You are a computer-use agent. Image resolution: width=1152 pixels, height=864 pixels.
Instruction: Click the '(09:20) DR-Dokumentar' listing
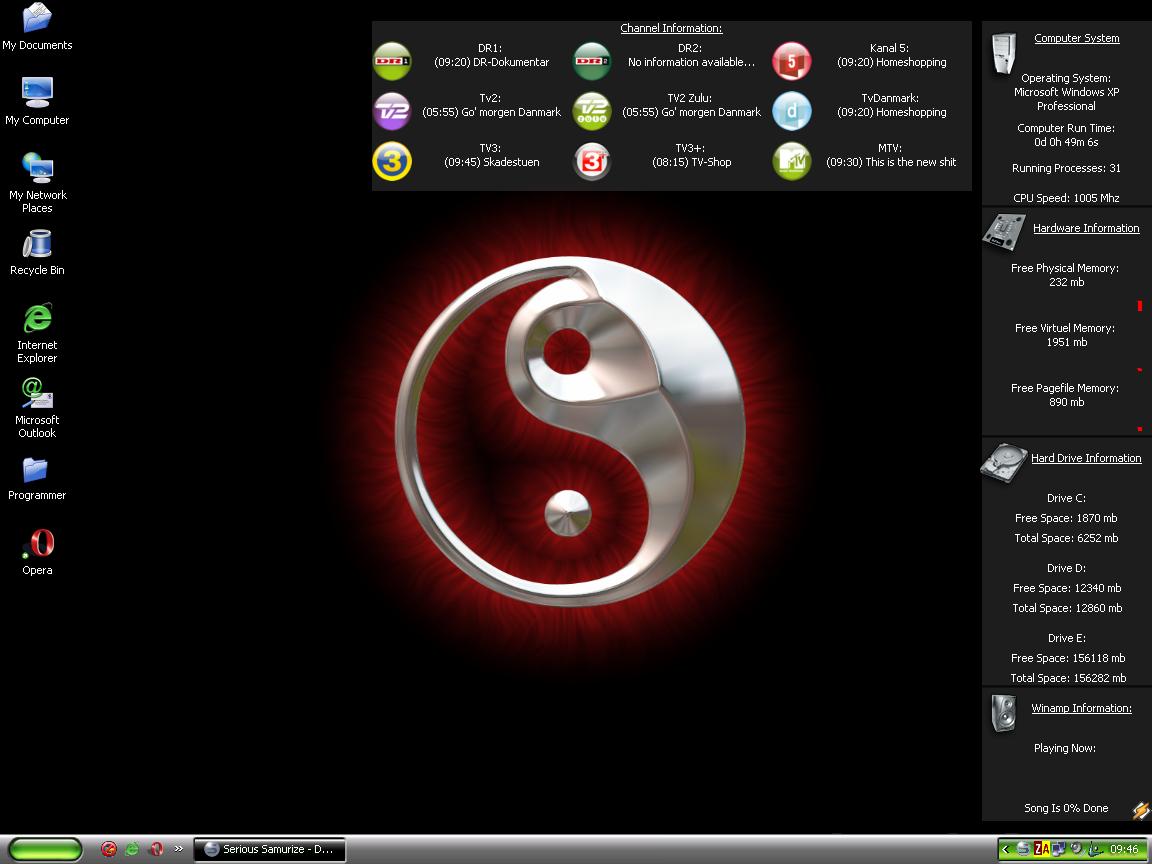[x=492, y=62]
